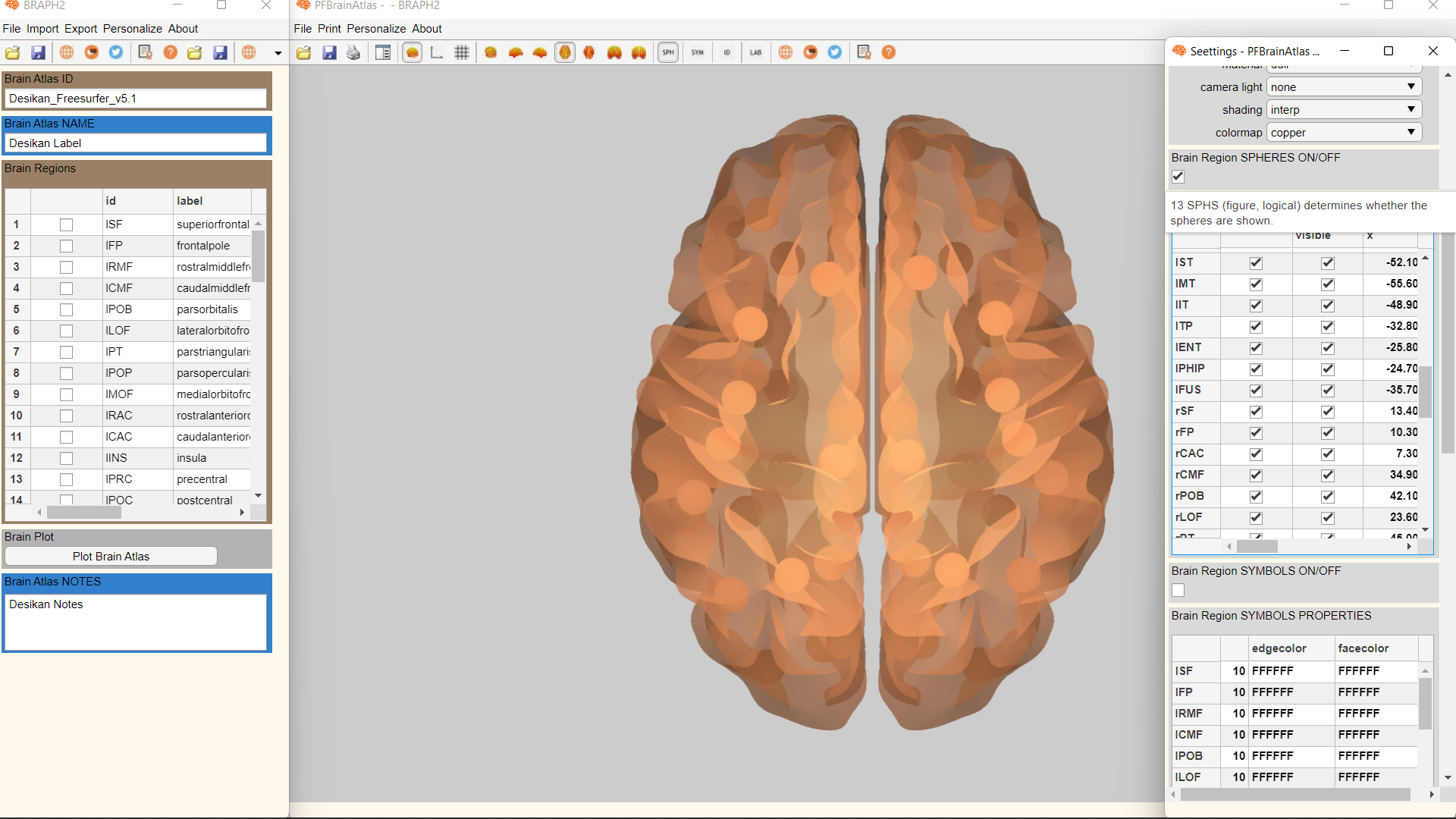Open the settings panel icon
Viewport: 1456px width, 819px height.
click(383, 52)
